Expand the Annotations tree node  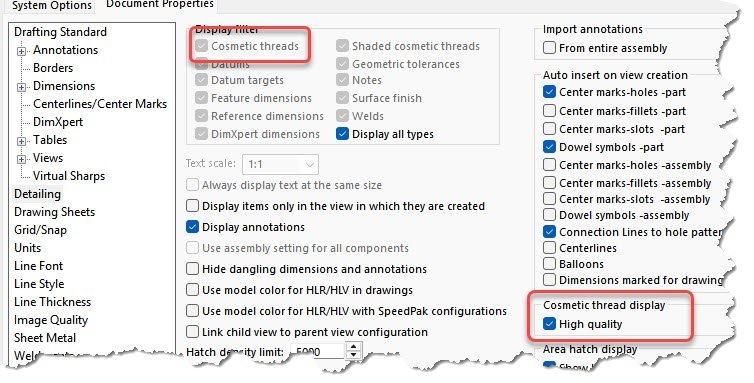click(x=21, y=51)
